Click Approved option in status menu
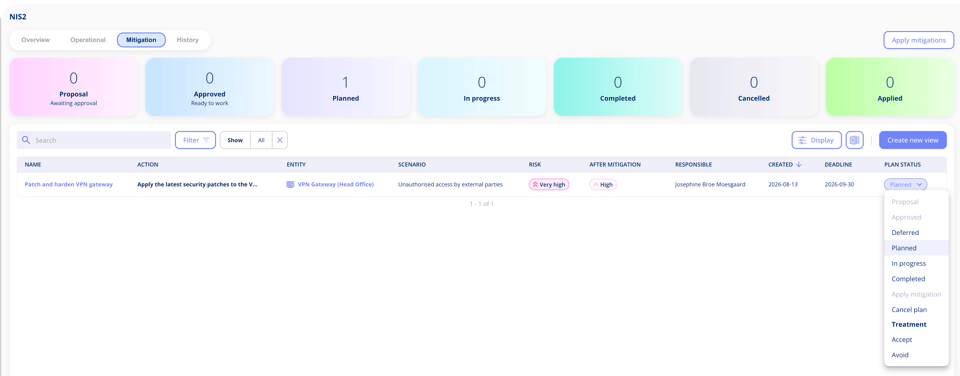Screen dimensions: 960x376 (917, 217)
